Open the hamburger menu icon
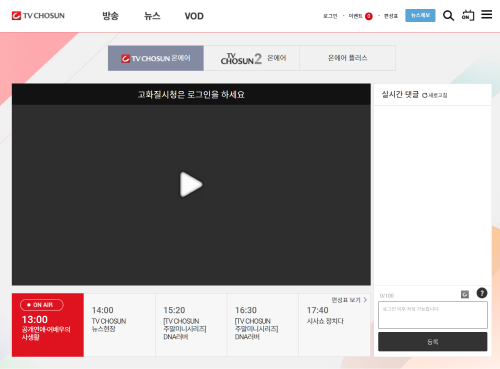This screenshot has width=500, height=369. click(x=486, y=15)
